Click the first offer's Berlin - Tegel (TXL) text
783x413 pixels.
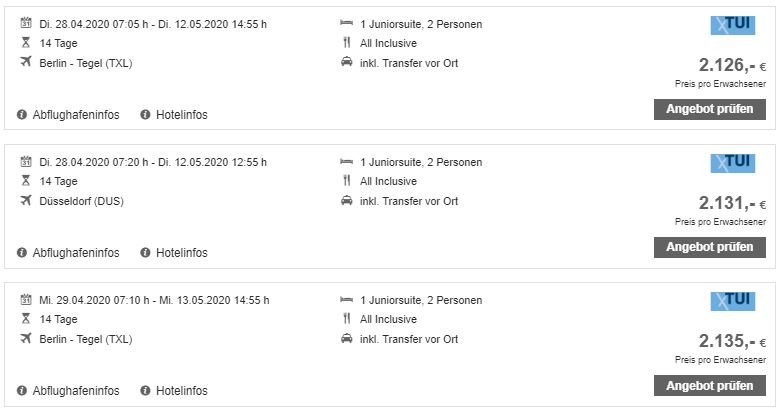coord(86,63)
